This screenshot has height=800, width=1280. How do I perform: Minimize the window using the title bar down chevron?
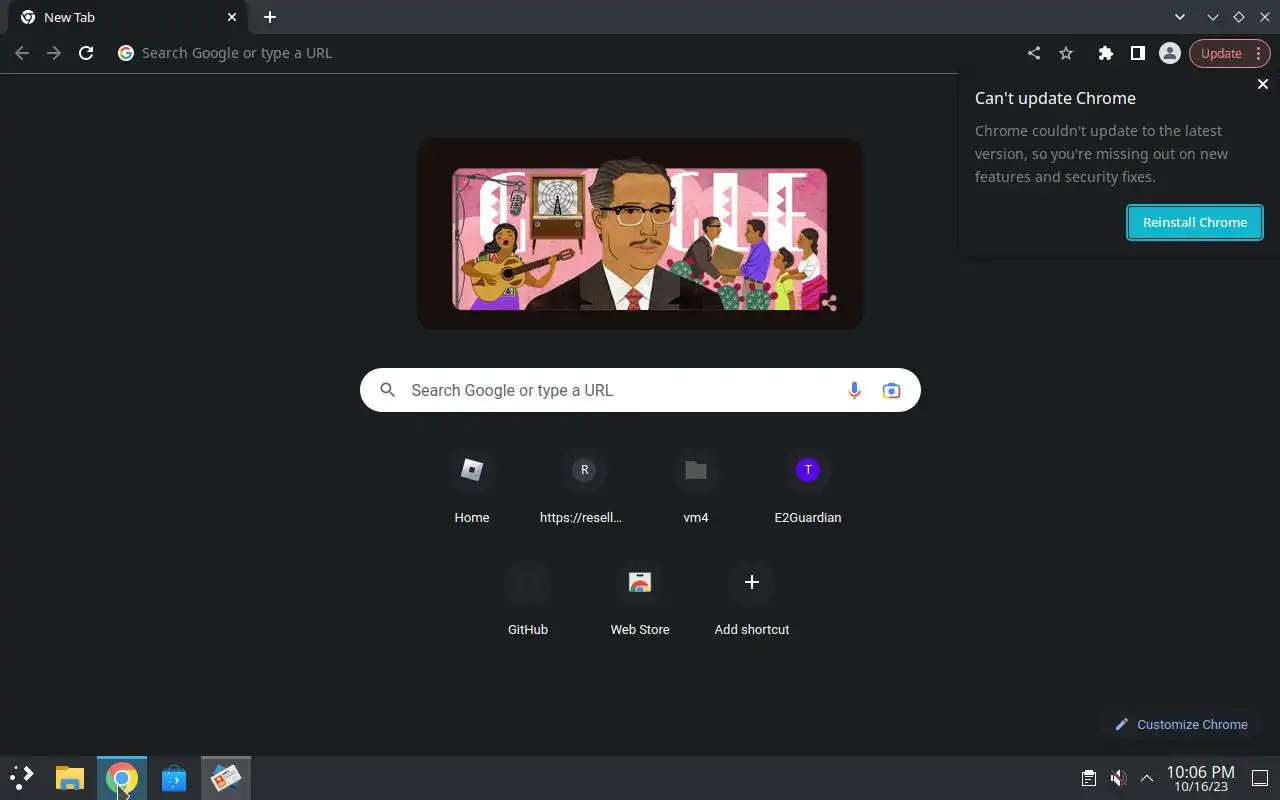pyautogui.click(x=1213, y=17)
